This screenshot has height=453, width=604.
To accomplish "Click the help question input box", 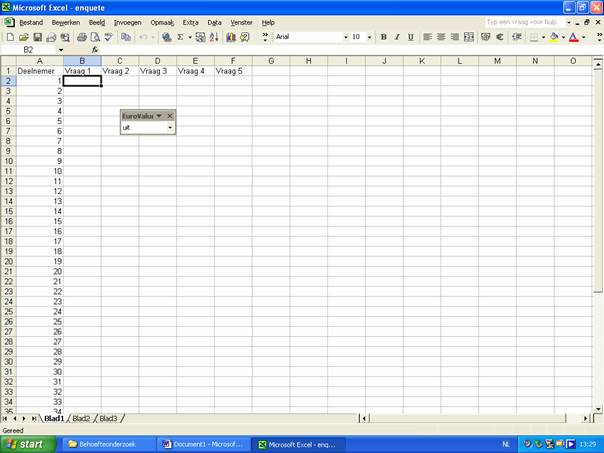I will point(525,22).
